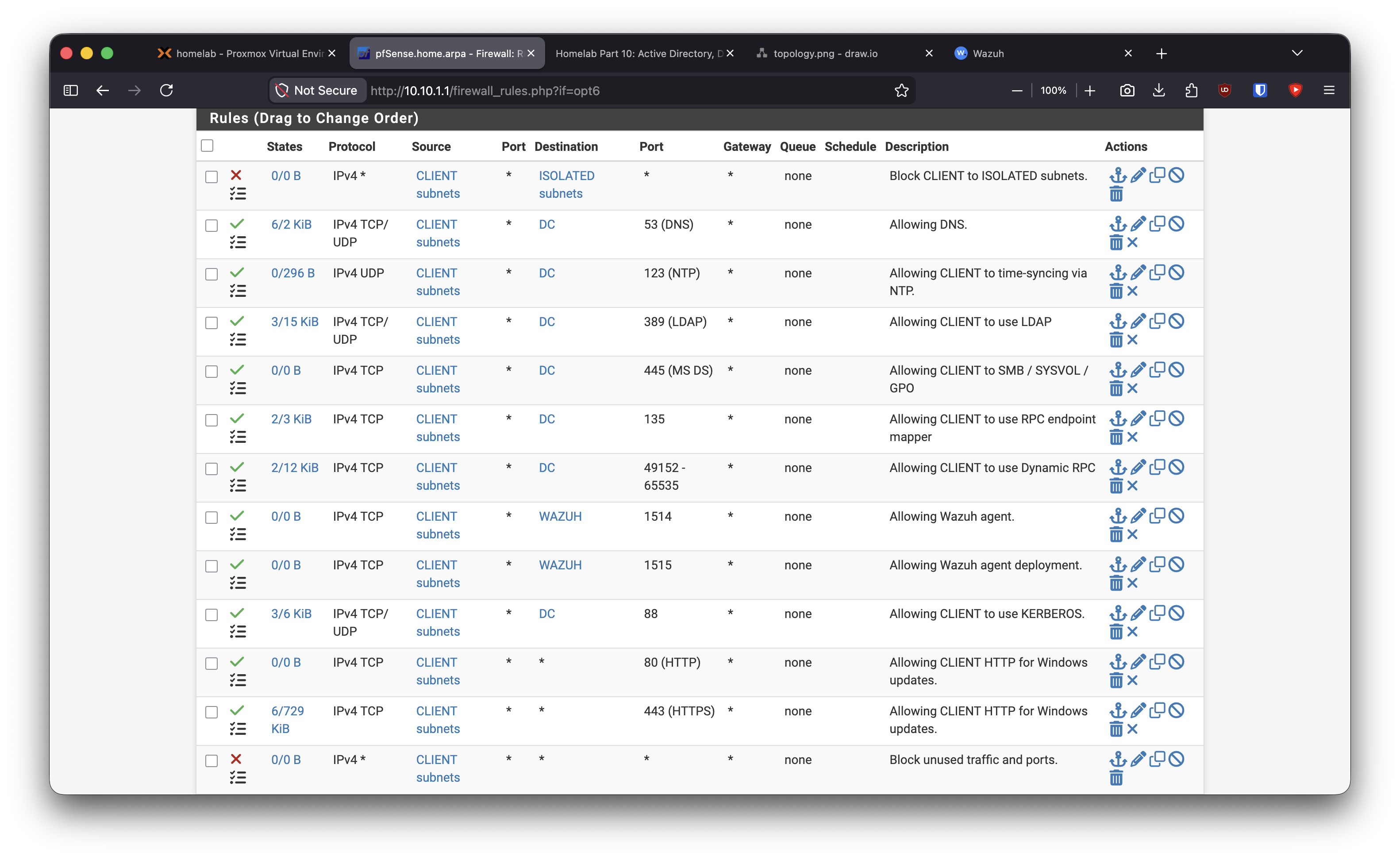Image resolution: width=1400 pixels, height=860 pixels.
Task: Open WAZUH alias in 1514 rule
Action: coord(560,516)
